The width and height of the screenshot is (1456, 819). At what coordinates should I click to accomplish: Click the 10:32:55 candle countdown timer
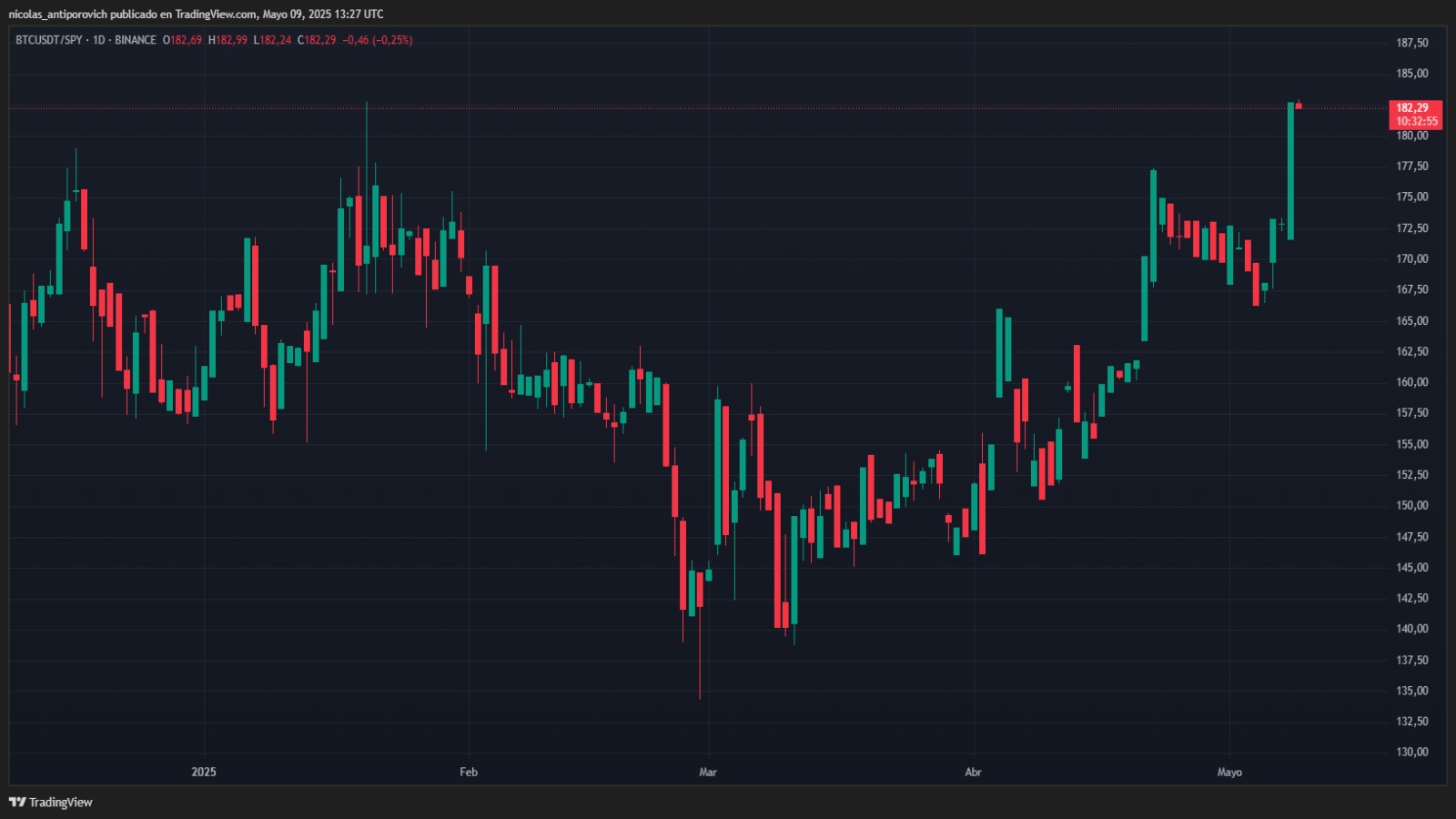click(1417, 121)
